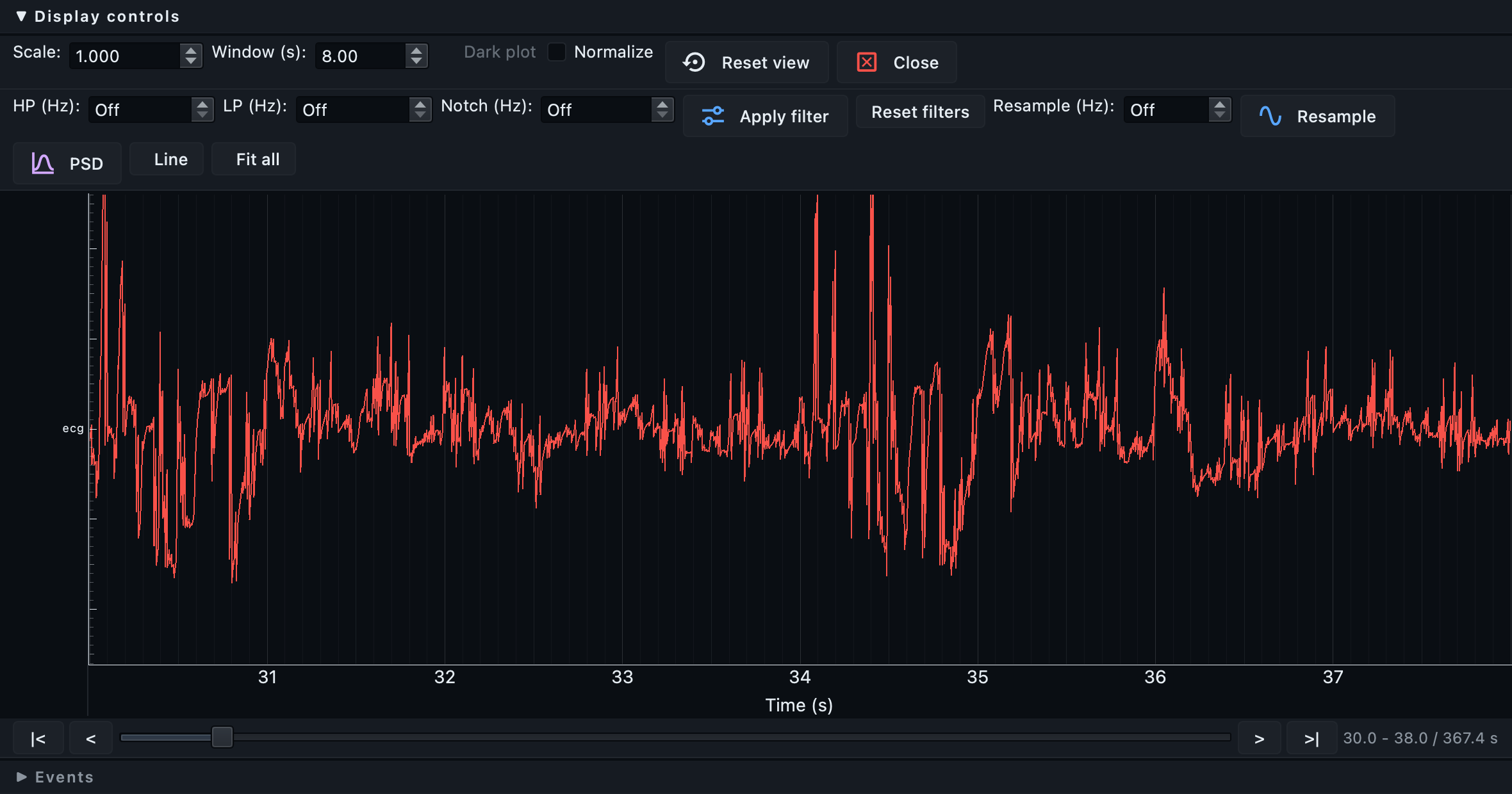Increase the Scale value with up arrow
Viewport: 1512px width, 794px height.
(x=191, y=50)
